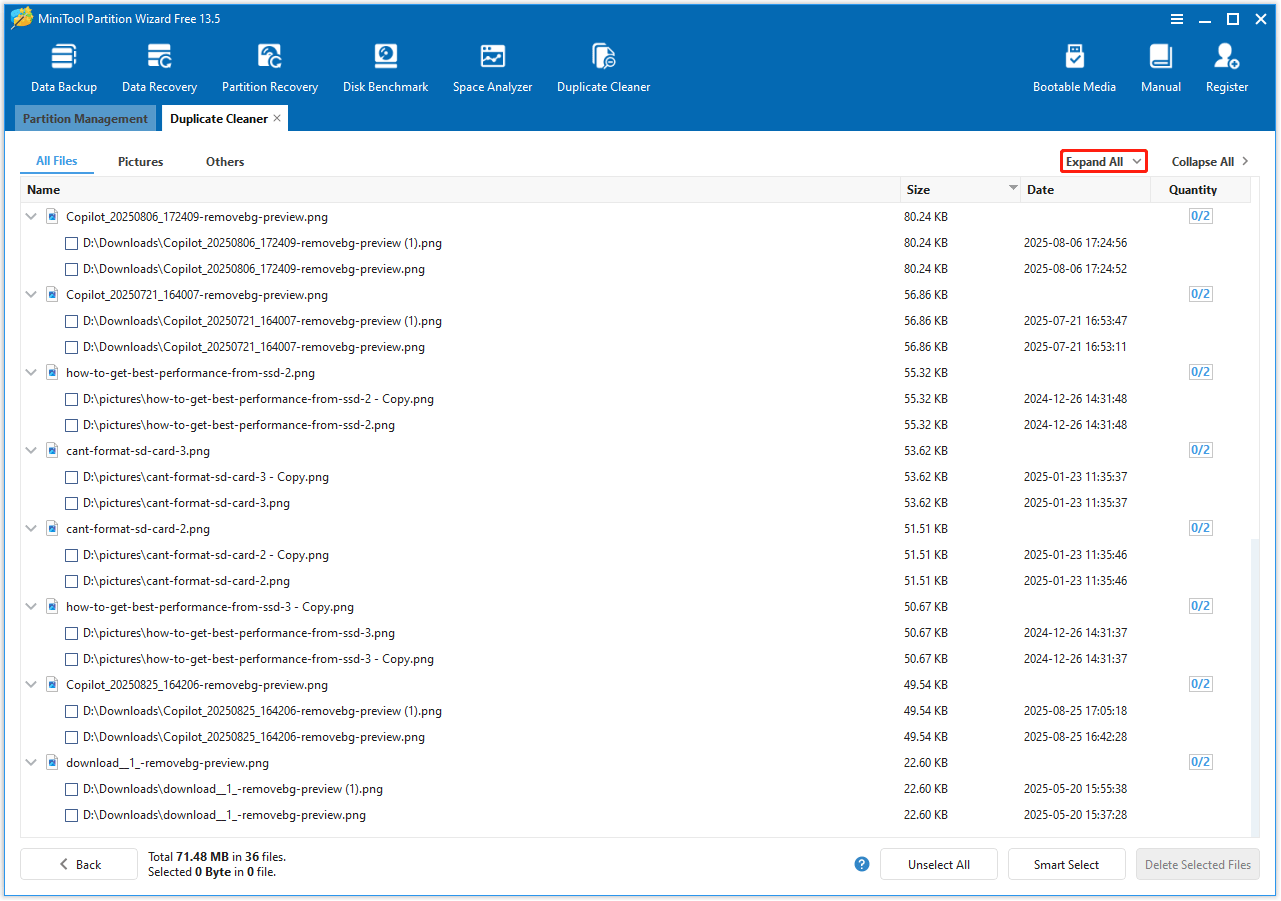Open the Manual icon
The image size is (1281, 901).
tap(1160, 68)
